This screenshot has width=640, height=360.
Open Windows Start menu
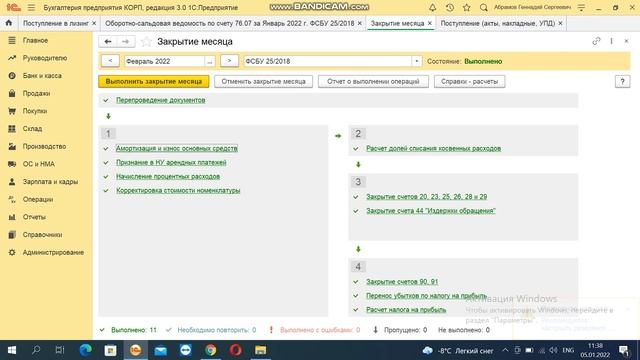coord(11,350)
